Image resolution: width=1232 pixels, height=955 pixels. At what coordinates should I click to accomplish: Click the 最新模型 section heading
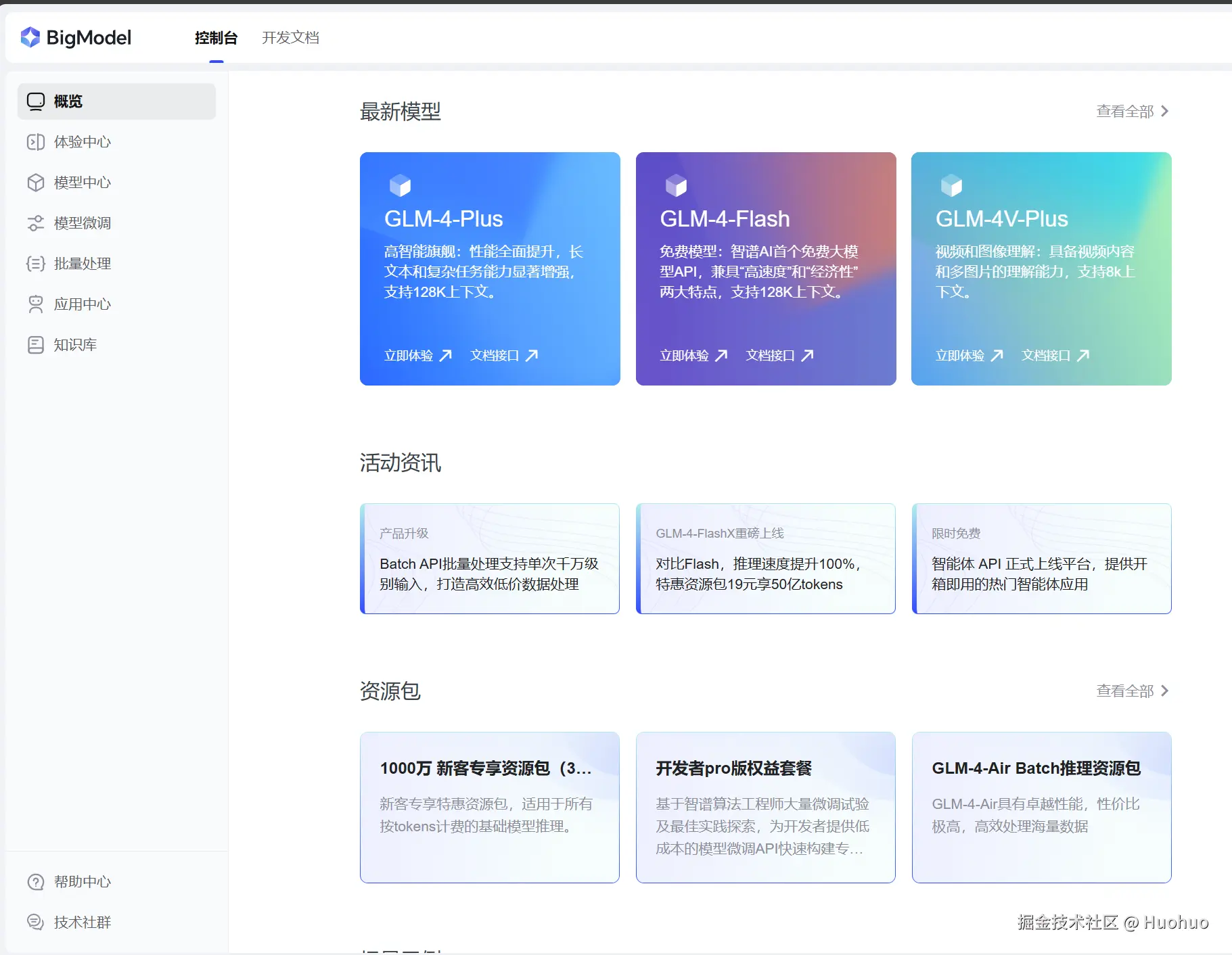pos(401,112)
